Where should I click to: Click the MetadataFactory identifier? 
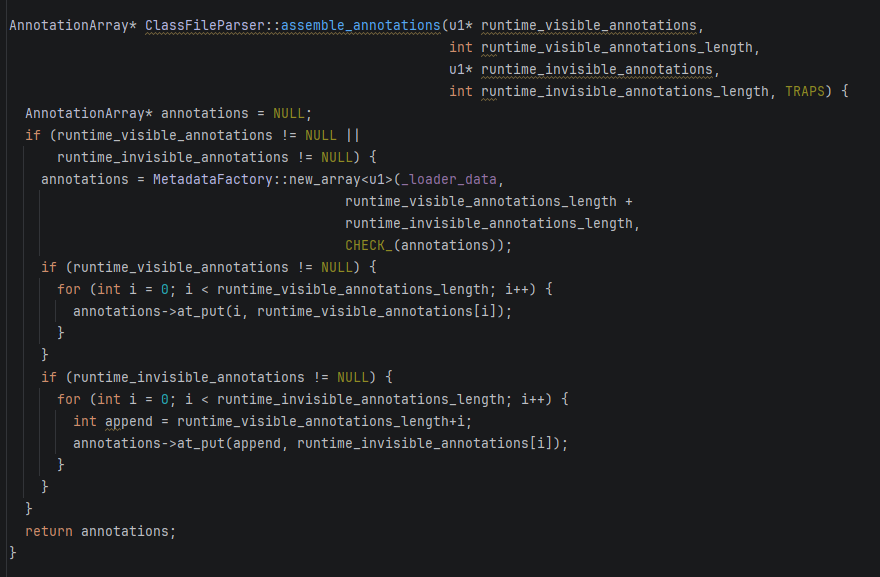point(213,180)
